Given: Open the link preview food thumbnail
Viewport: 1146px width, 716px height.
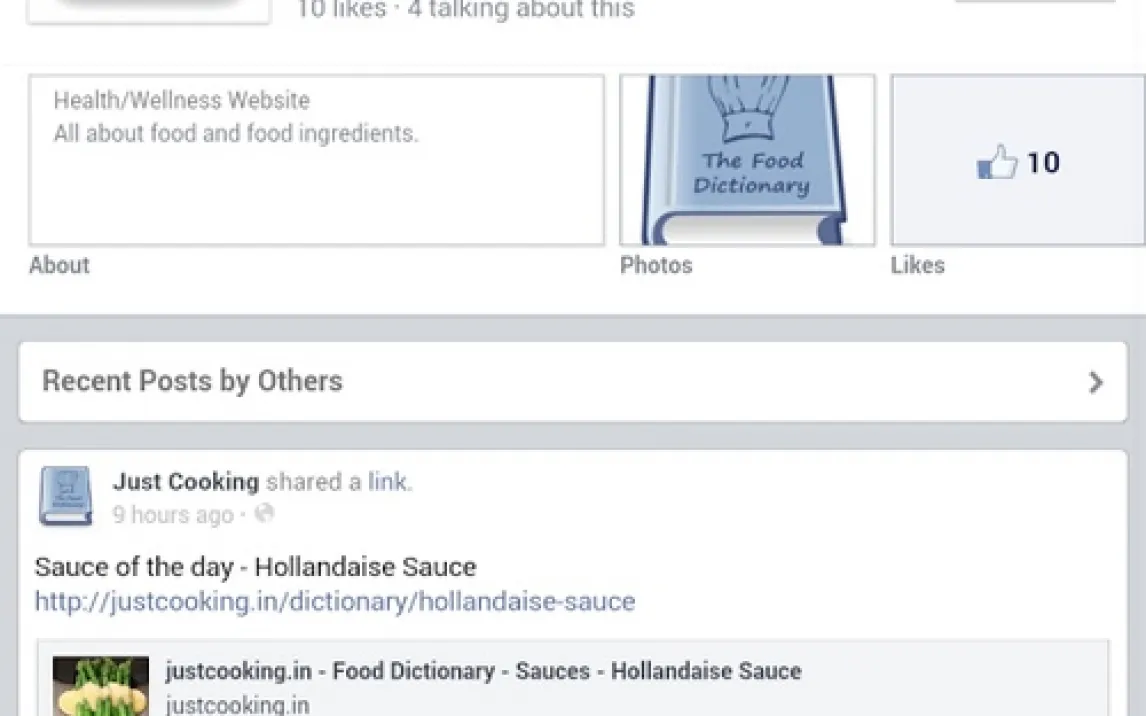Looking at the screenshot, I should pos(100,686).
